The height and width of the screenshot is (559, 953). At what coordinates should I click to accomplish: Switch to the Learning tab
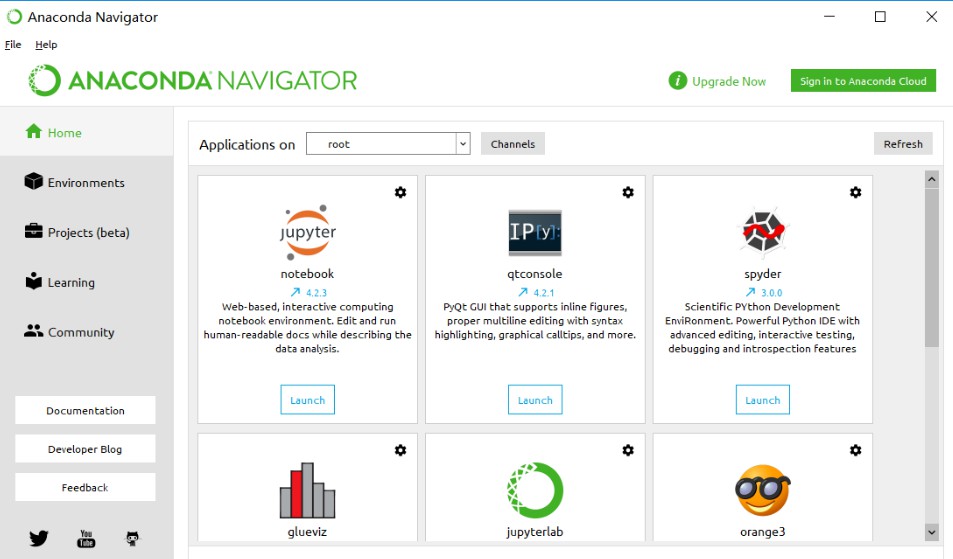87,282
